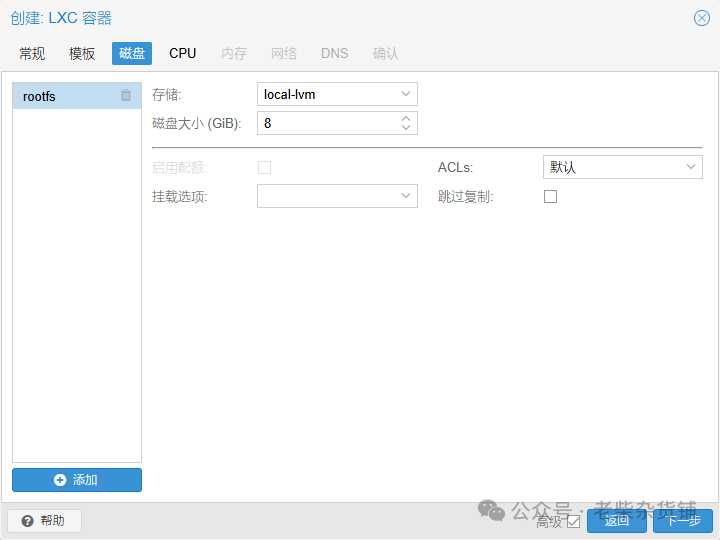Click the 添加 add disk button
Screen dimensions: 720x540
[77, 480]
